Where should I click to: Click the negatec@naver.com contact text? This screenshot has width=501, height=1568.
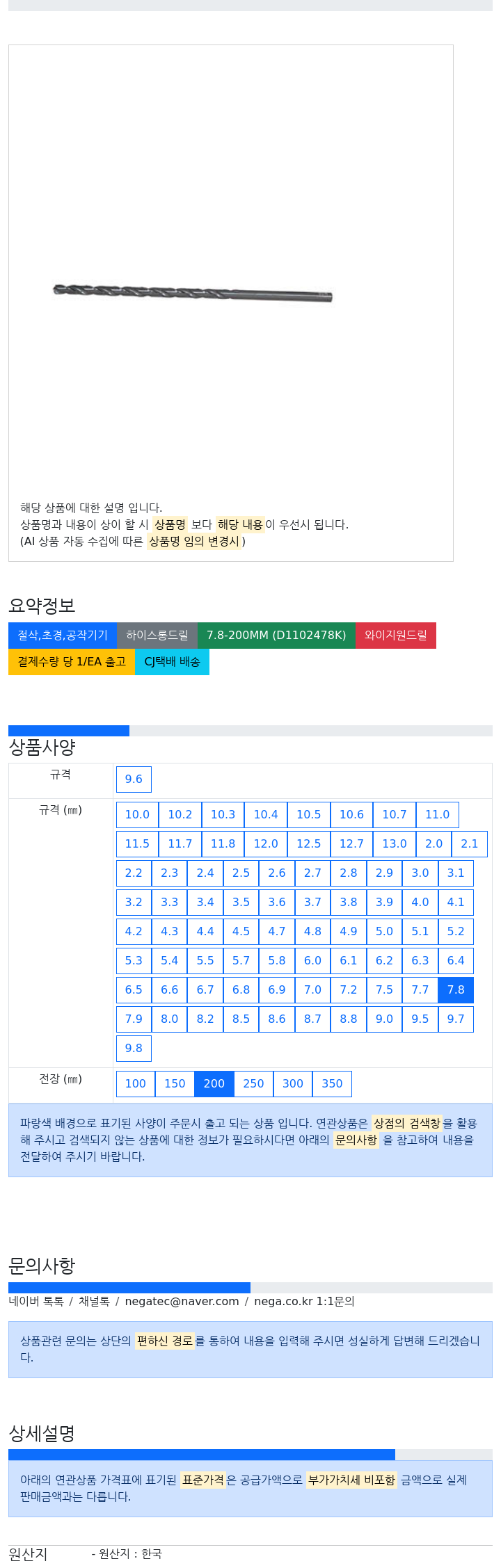click(182, 1301)
